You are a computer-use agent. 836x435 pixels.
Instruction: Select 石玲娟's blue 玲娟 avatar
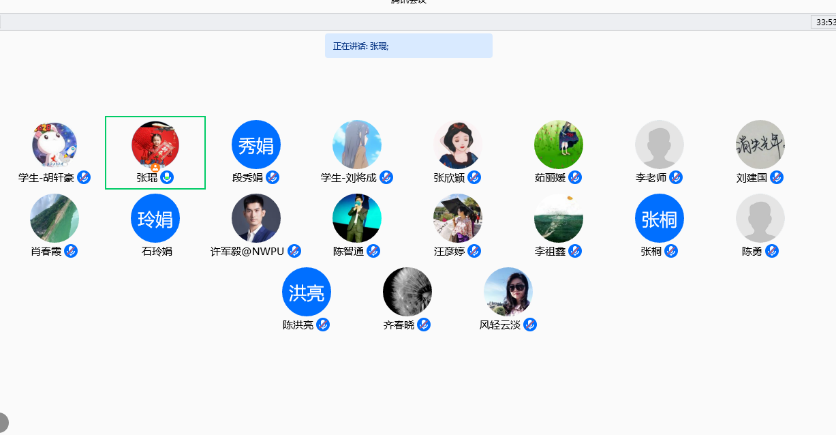pyautogui.click(x=155, y=218)
